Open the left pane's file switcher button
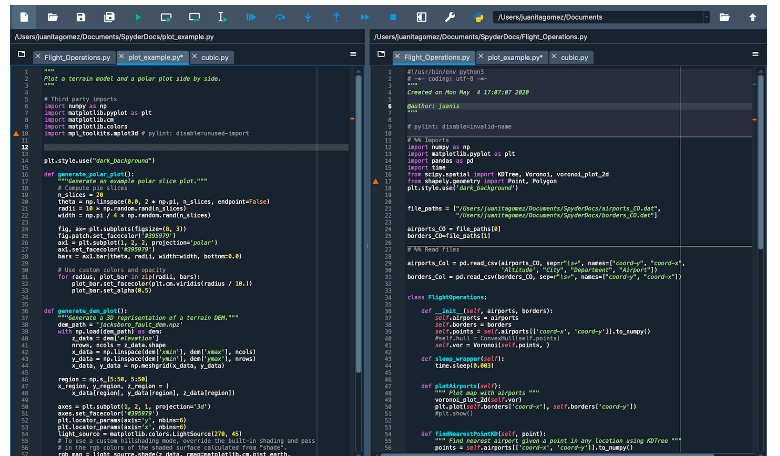Image resolution: width=780 pixels, height=456 pixels. pyautogui.click(x=20, y=56)
